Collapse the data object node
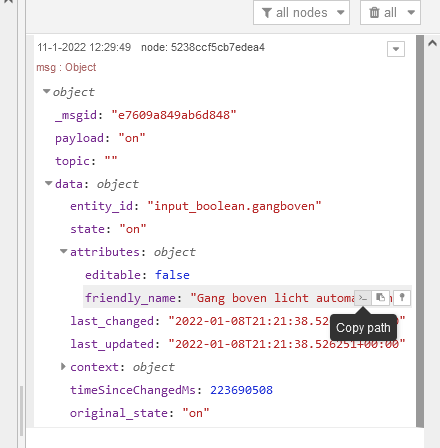Viewport: 440px width, 448px height. [49, 183]
